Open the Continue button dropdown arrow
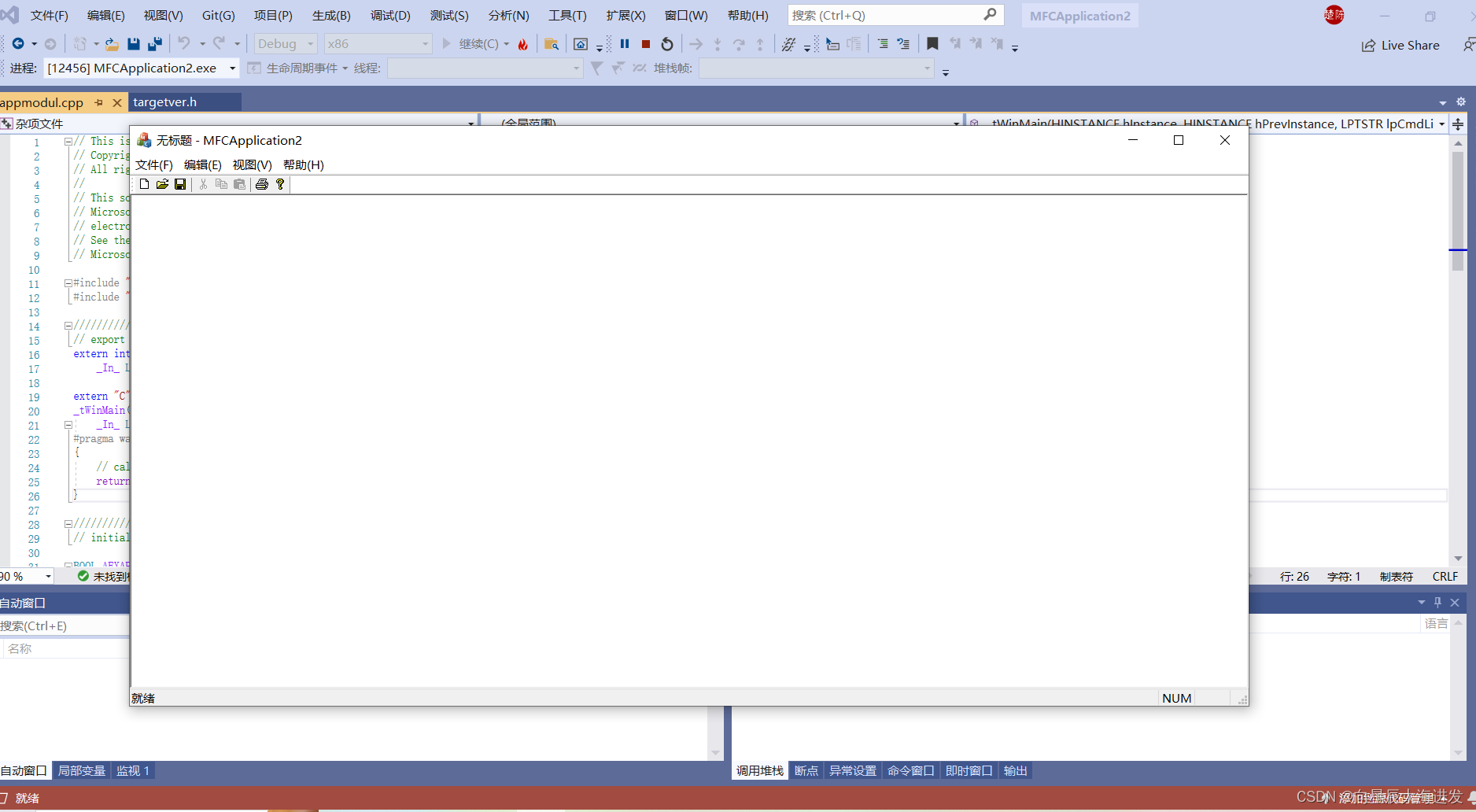The height and width of the screenshot is (812, 1476). pyautogui.click(x=507, y=44)
